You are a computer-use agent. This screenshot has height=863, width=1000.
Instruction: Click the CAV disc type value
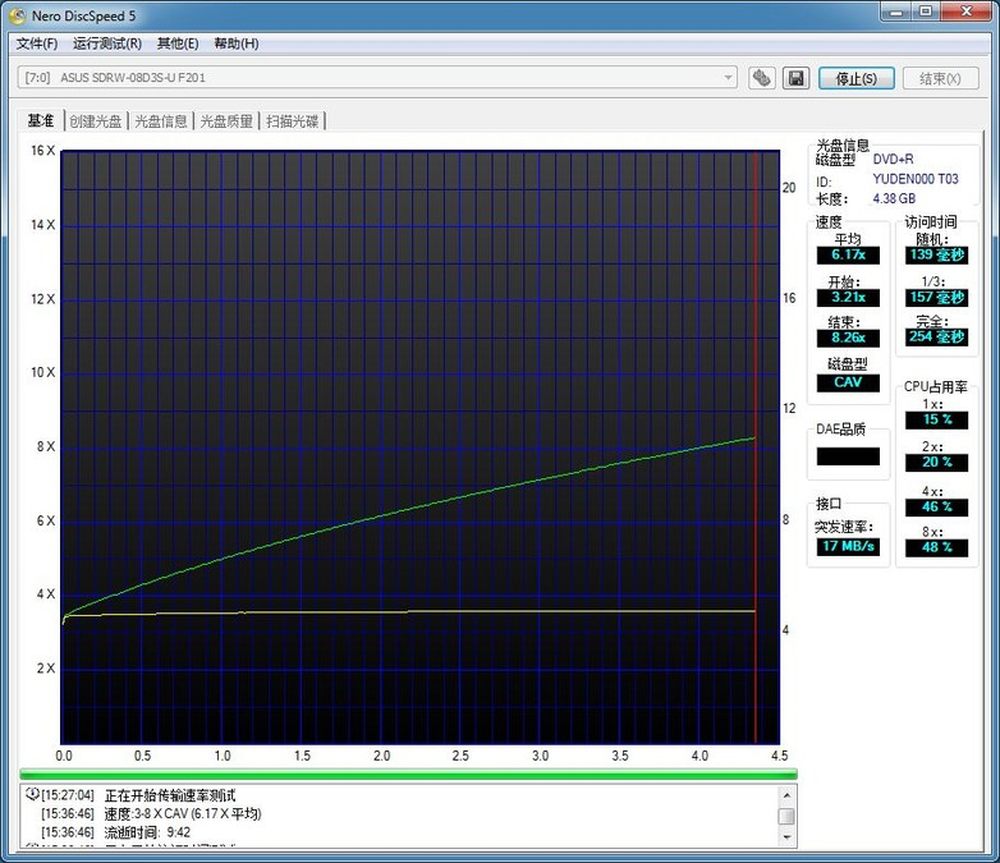pyautogui.click(x=848, y=382)
